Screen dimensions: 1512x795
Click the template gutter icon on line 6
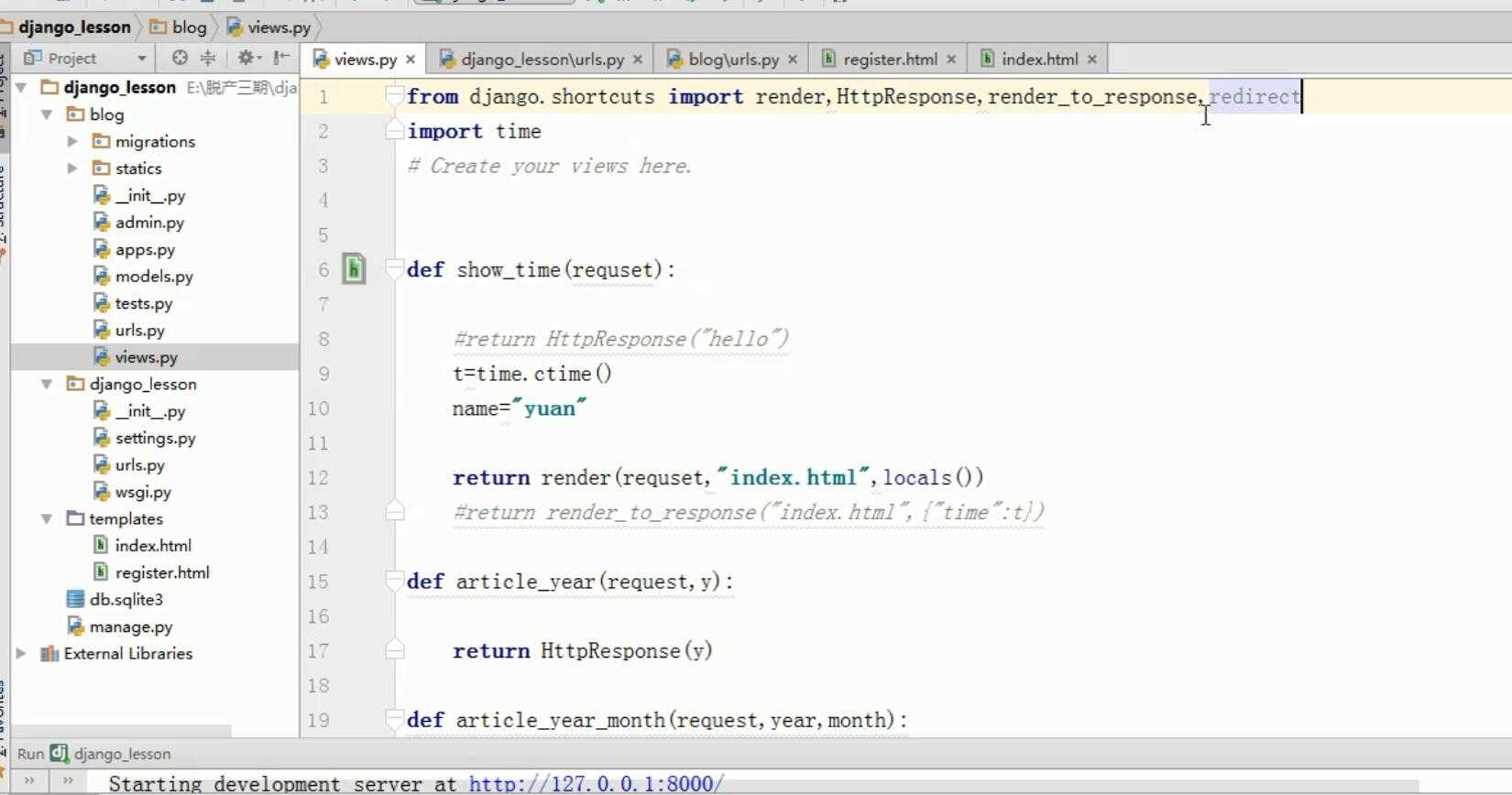point(354,269)
